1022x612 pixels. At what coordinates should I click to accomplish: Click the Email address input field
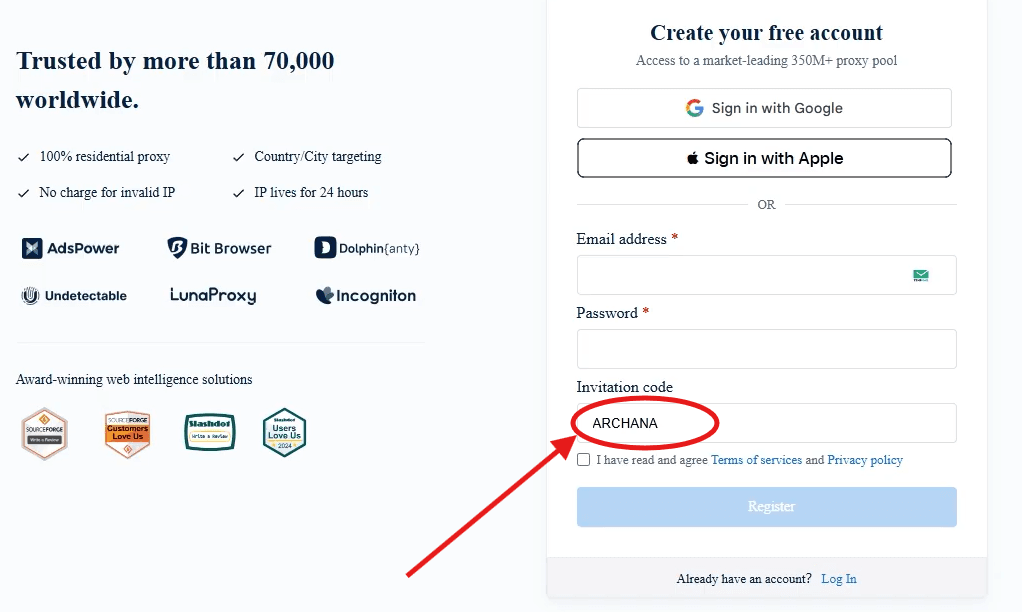[x=750, y=274]
